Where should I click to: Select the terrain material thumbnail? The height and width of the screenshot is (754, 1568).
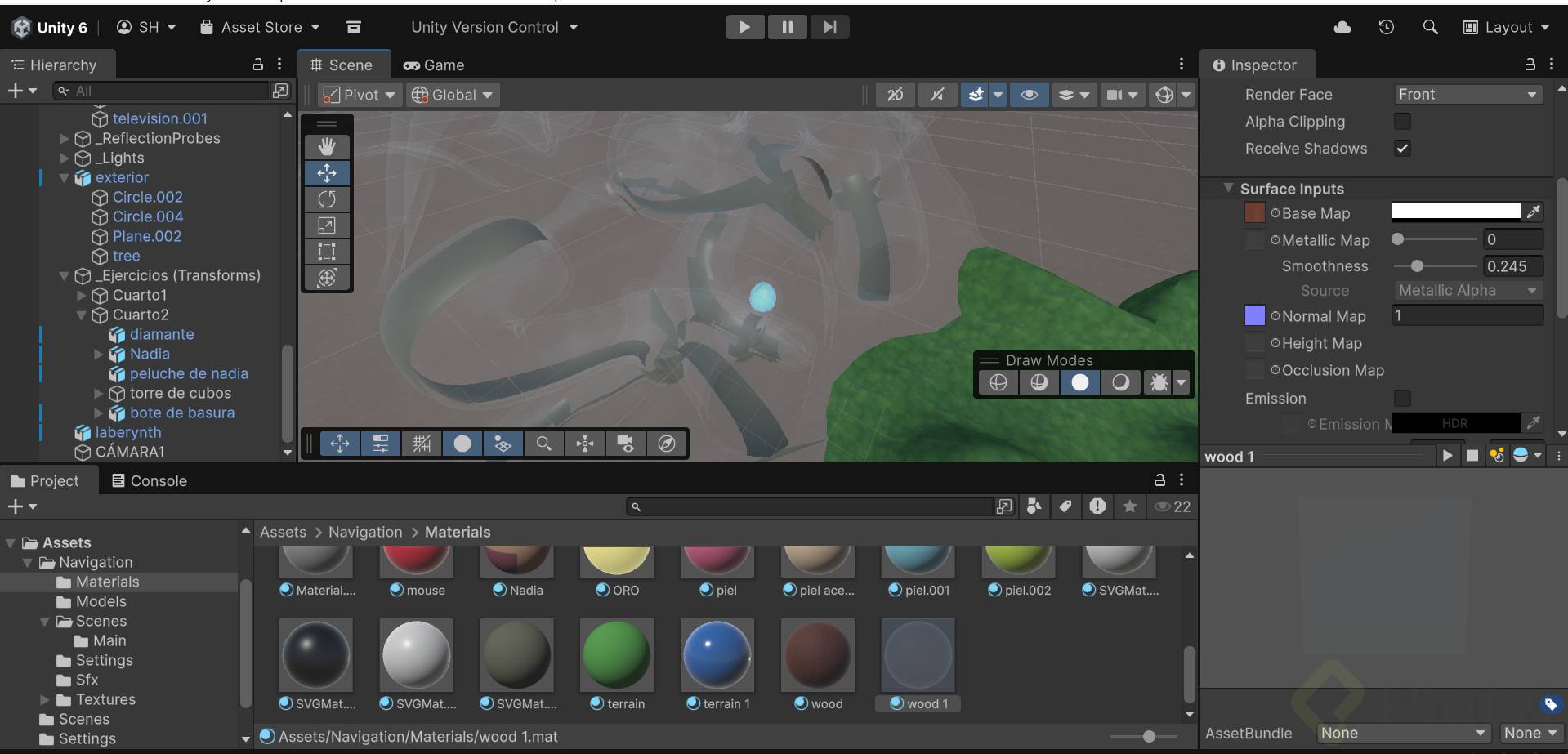(616, 655)
